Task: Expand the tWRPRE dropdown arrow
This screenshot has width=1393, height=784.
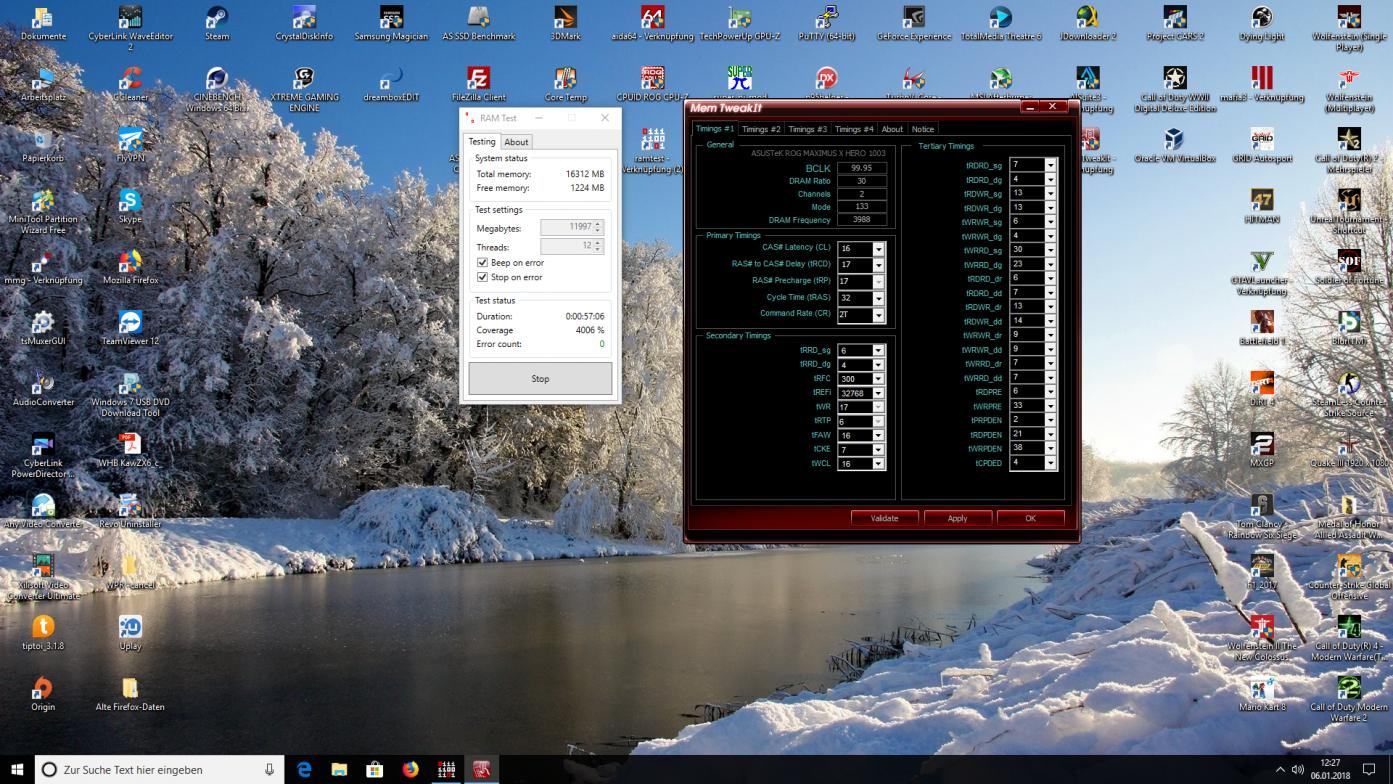Action: (1050, 406)
